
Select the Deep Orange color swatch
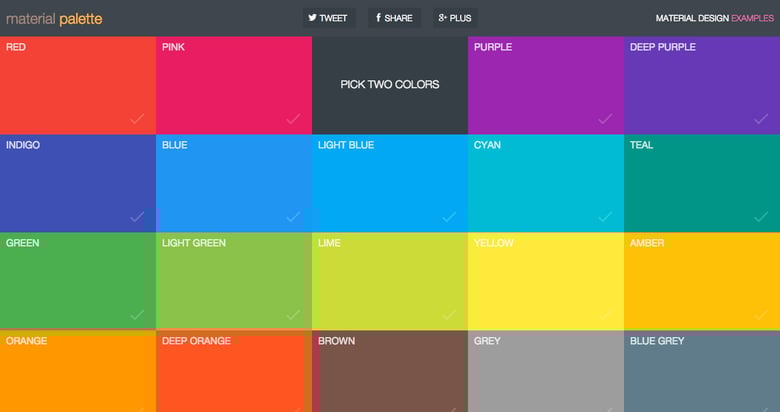234,371
